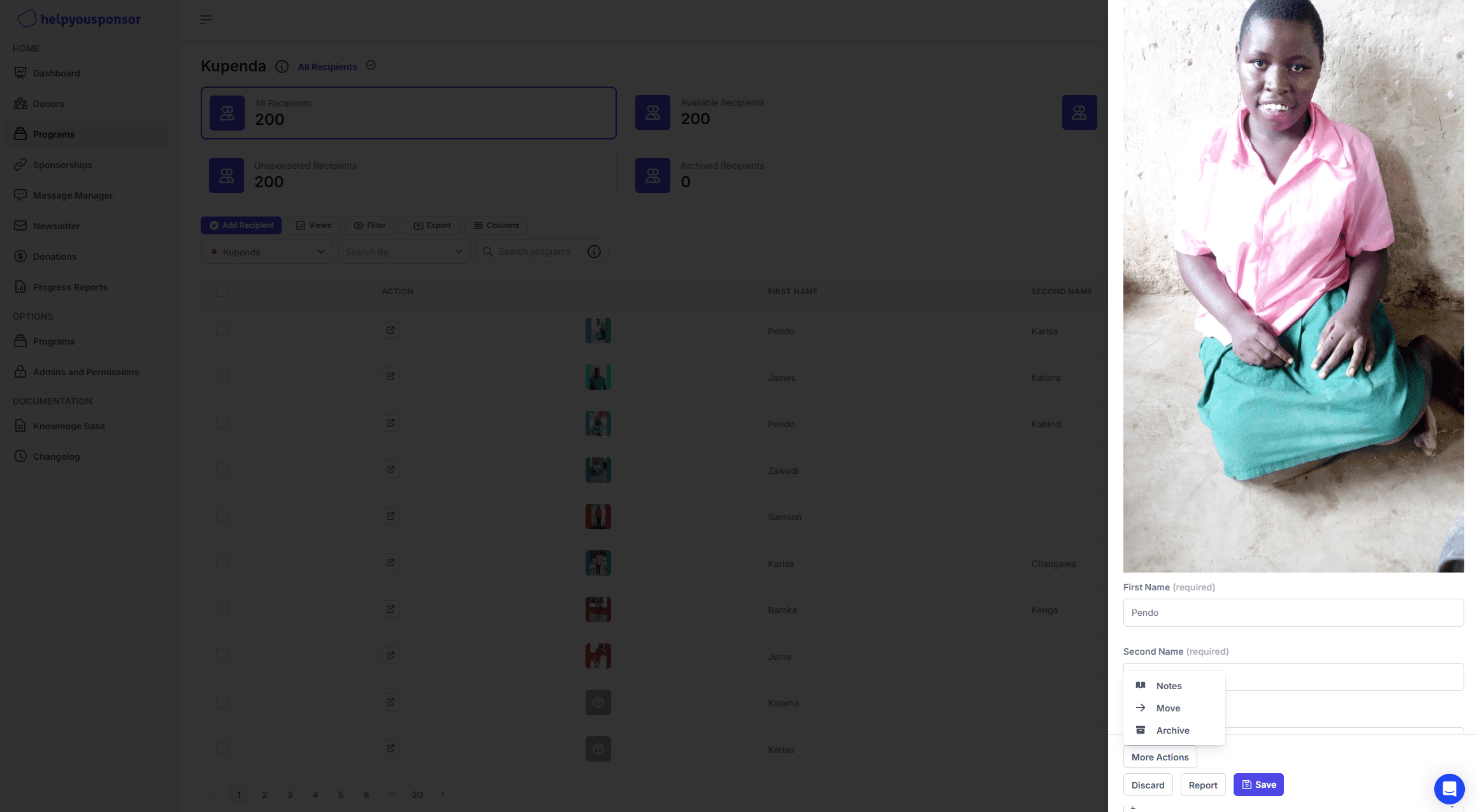Image resolution: width=1477 pixels, height=812 pixels.
Task: Open Newsletter in the sidebar
Action: point(87,226)
